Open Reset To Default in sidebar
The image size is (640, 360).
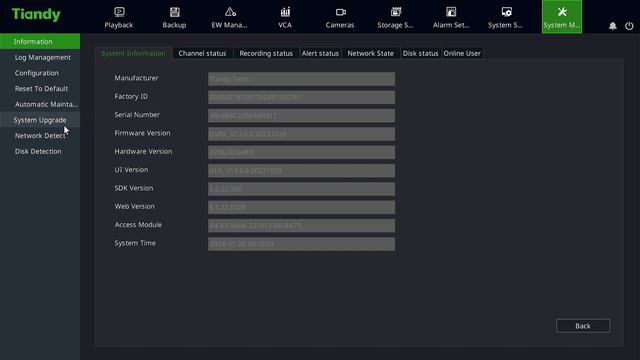(40, 89)
